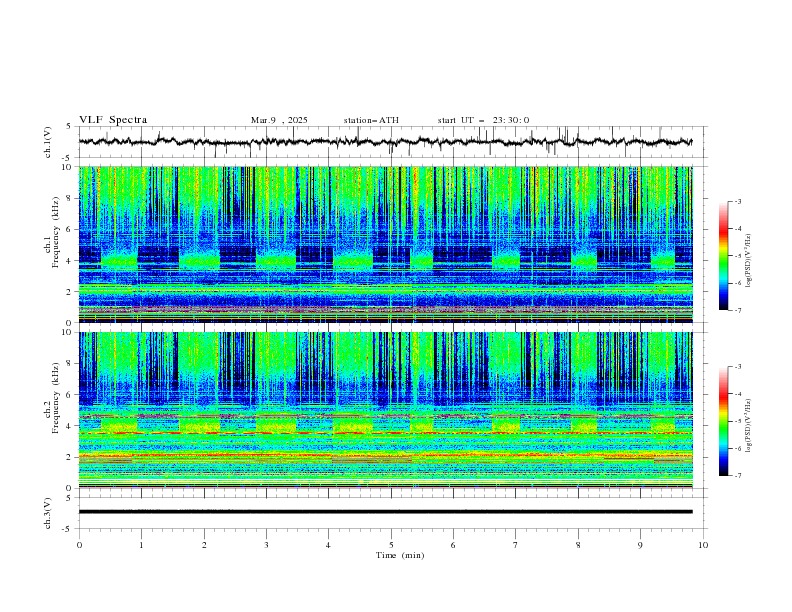This screenshot has width=792, height=612.
Task: Click time axis tick label "7"
Action: [x=516, y=545]
